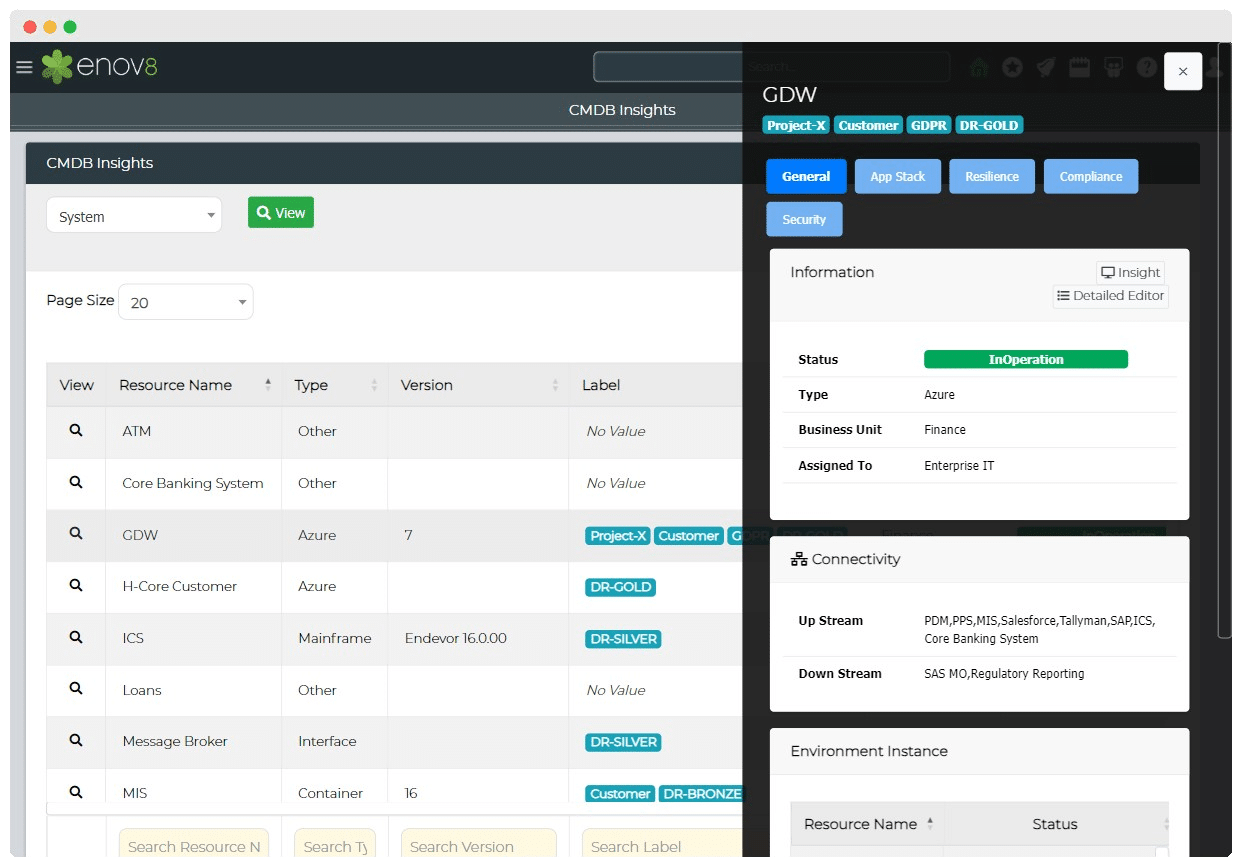Screen dimensions: 1242x867
Task: Click the Detailed Editor button
Action: pos(1110,296)
